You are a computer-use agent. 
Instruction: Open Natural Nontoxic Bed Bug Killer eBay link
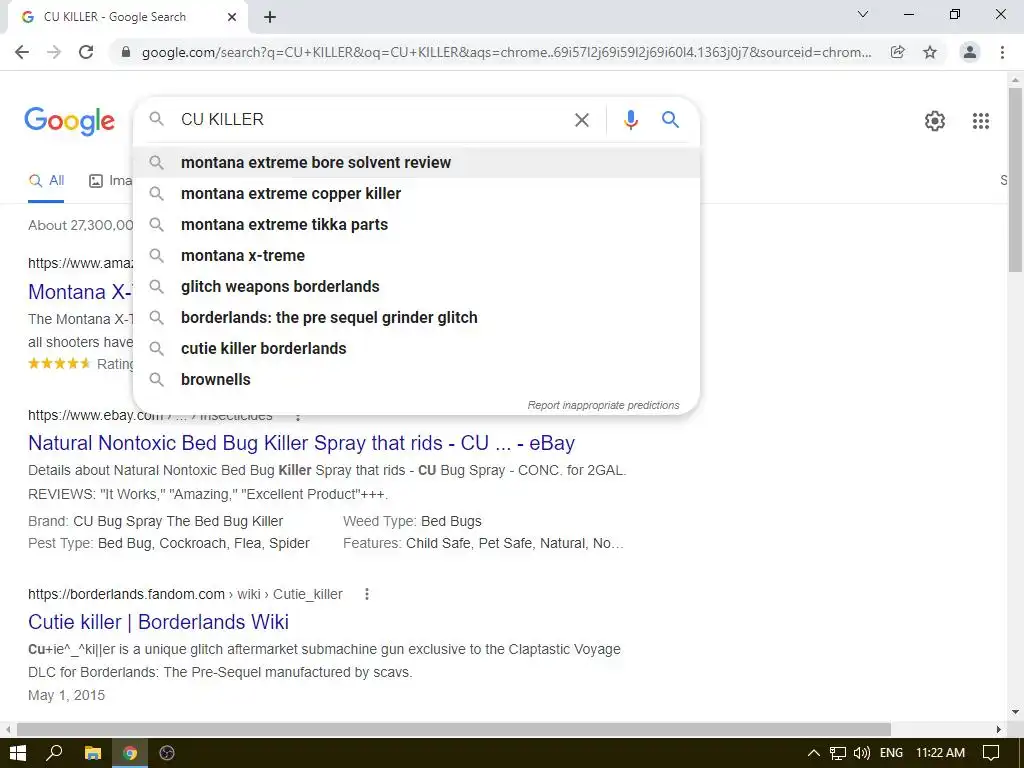point(301,443)
